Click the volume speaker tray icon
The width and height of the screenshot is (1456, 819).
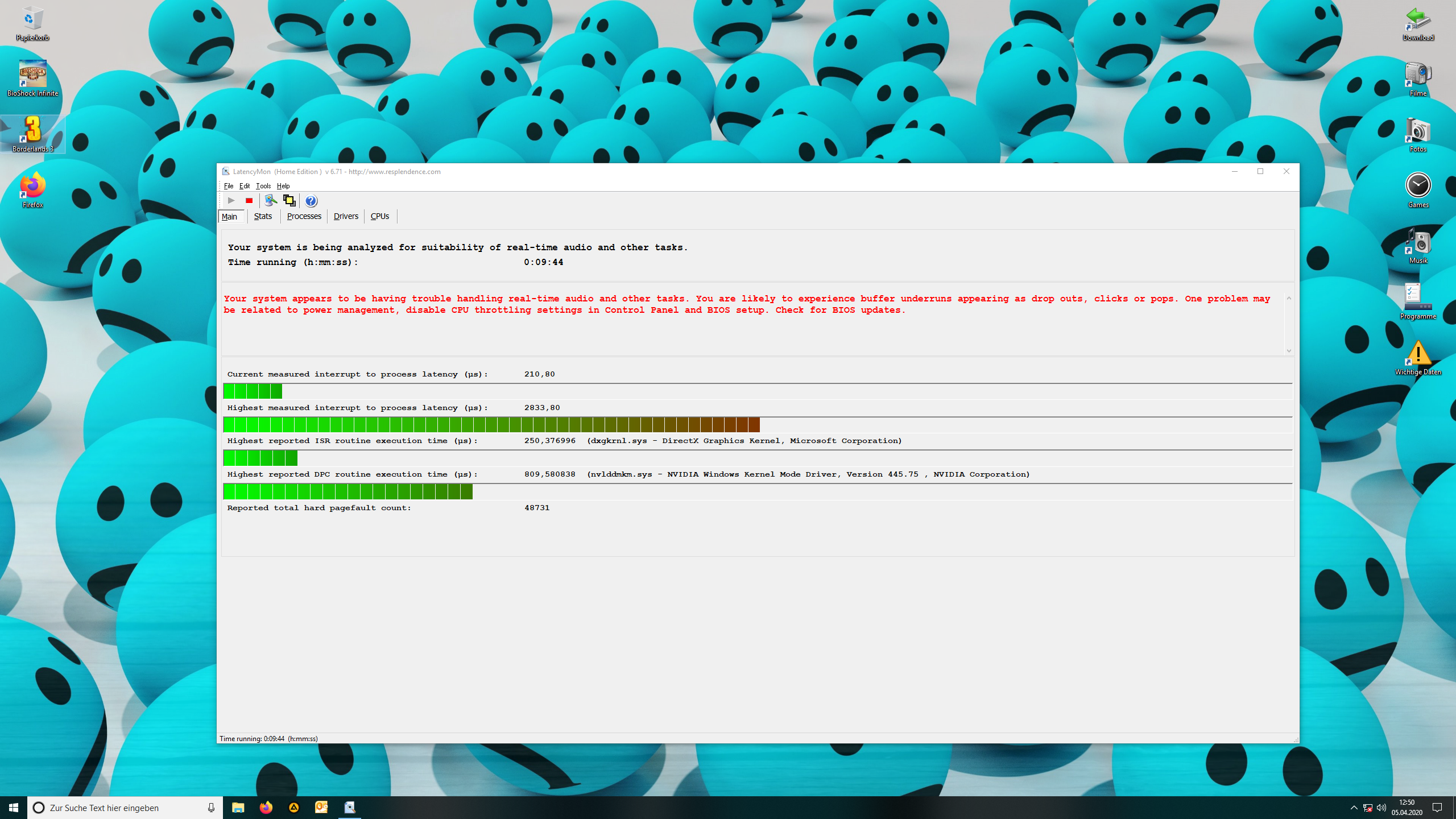[x=1381, y=808]
